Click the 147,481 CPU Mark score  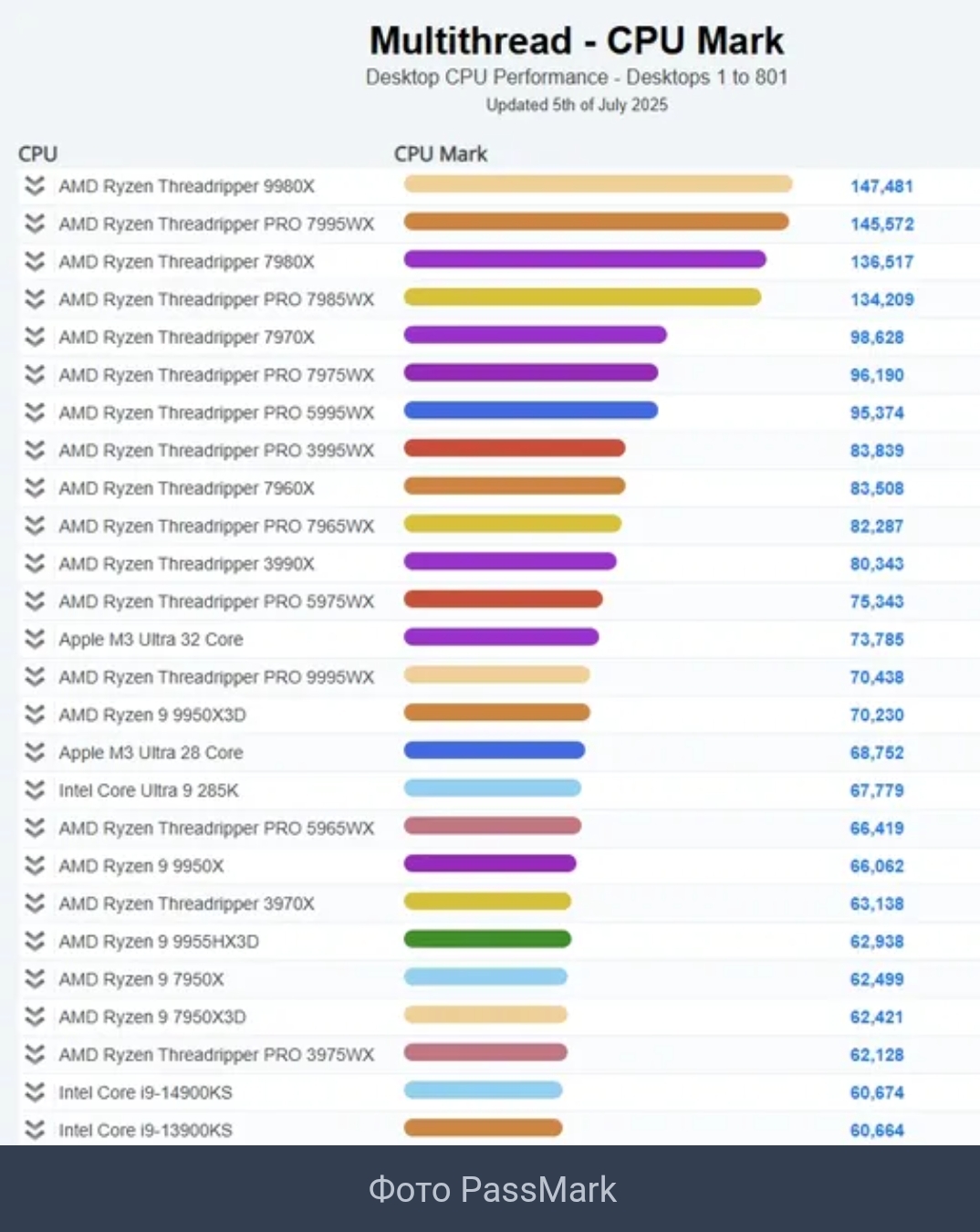coord(881,186)
